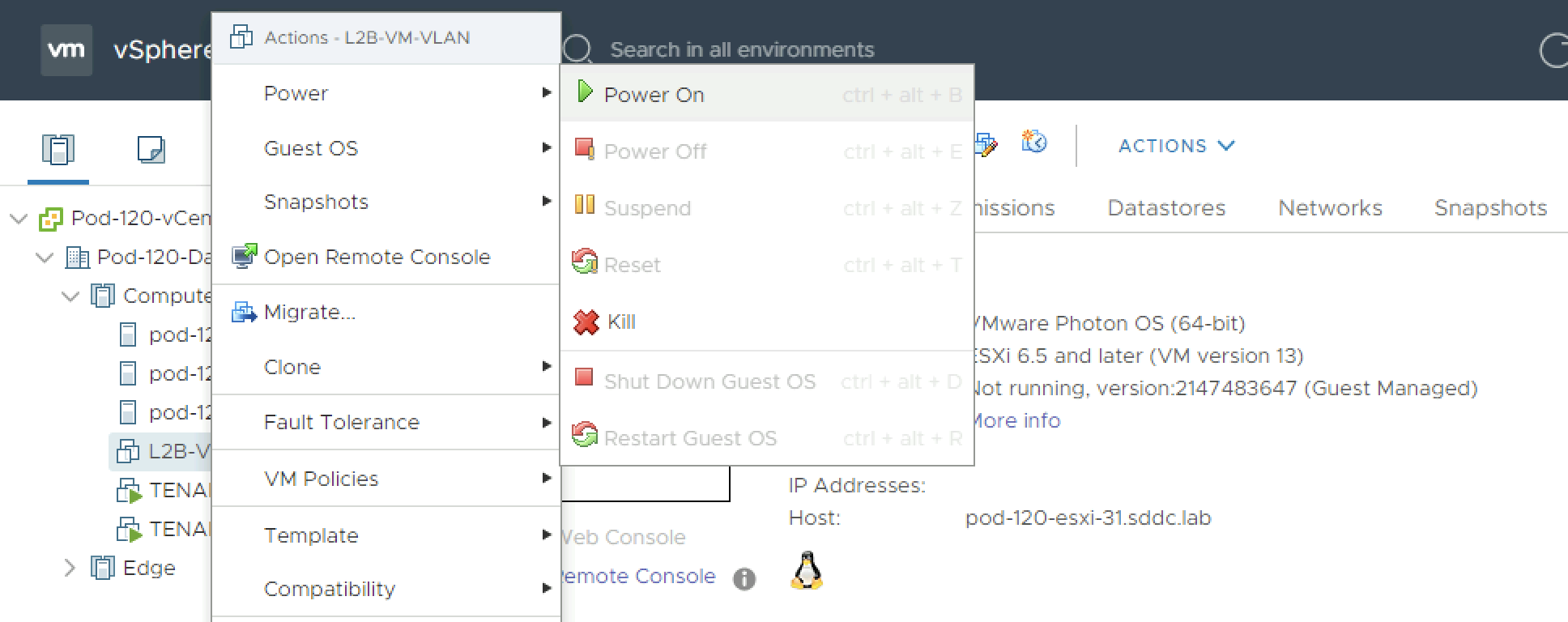This screenshot has height=622, width=1568.
Task: Collapse the Compute cluster node
Action: pyautogui.click(x=70, y=296)
